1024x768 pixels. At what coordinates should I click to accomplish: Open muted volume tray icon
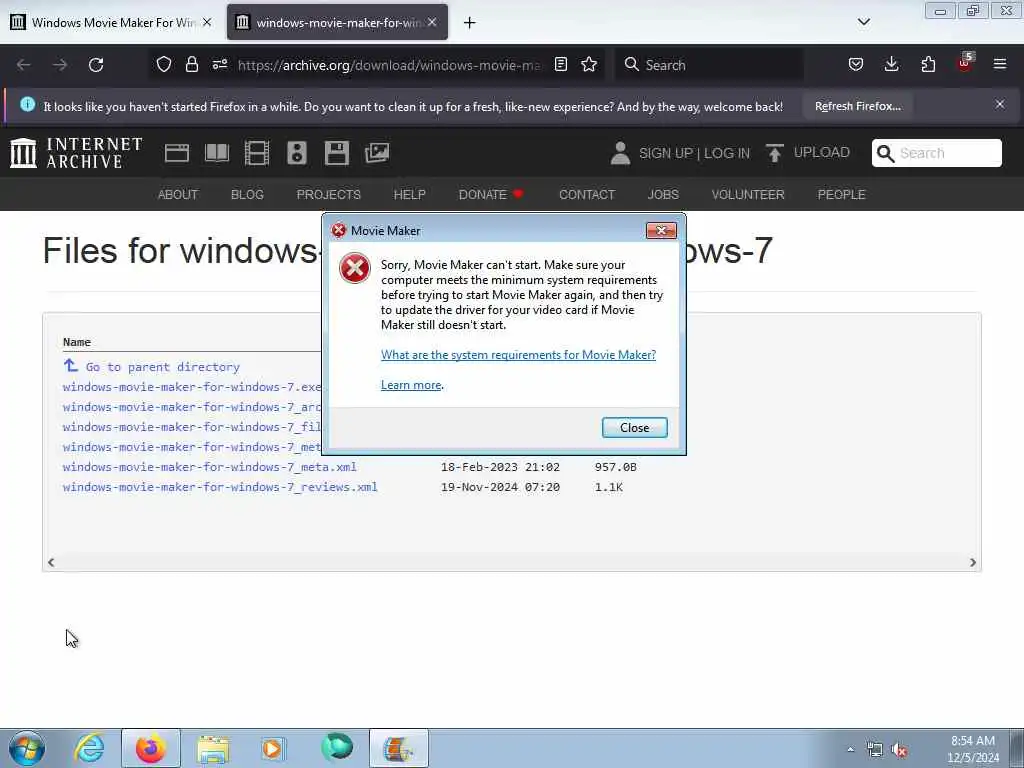[x=899, y=750]
